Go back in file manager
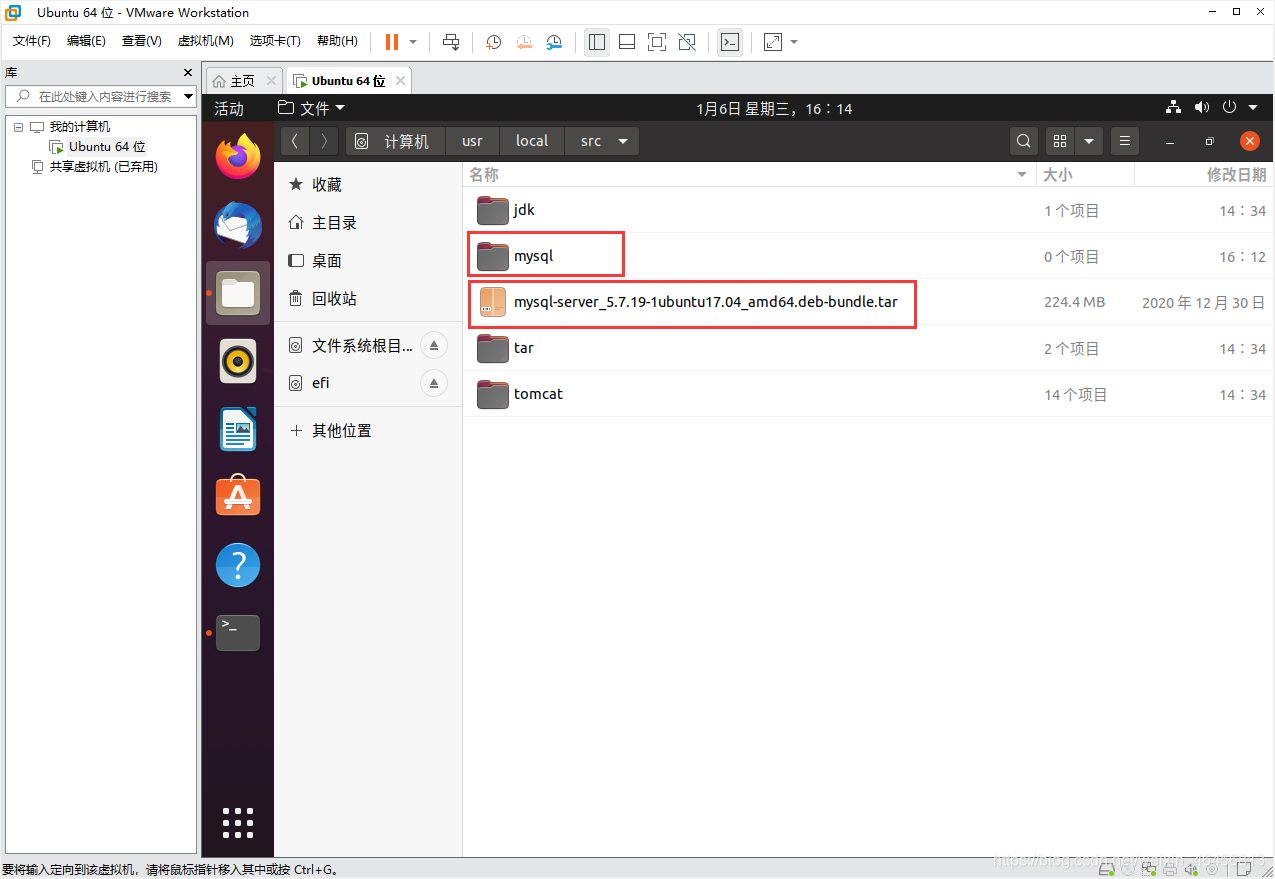 pyautogui.click(x=295, y=141)
